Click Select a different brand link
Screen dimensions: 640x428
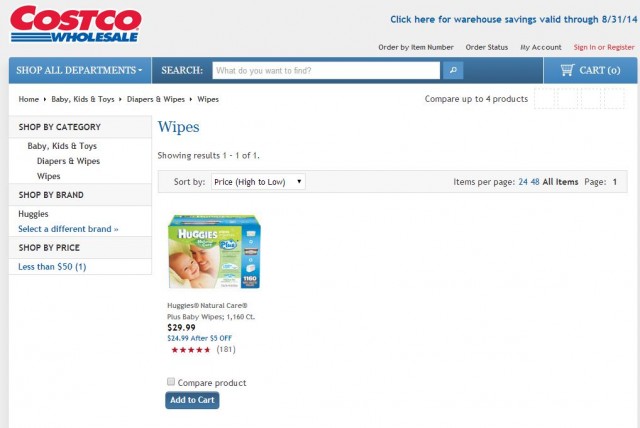68,229
